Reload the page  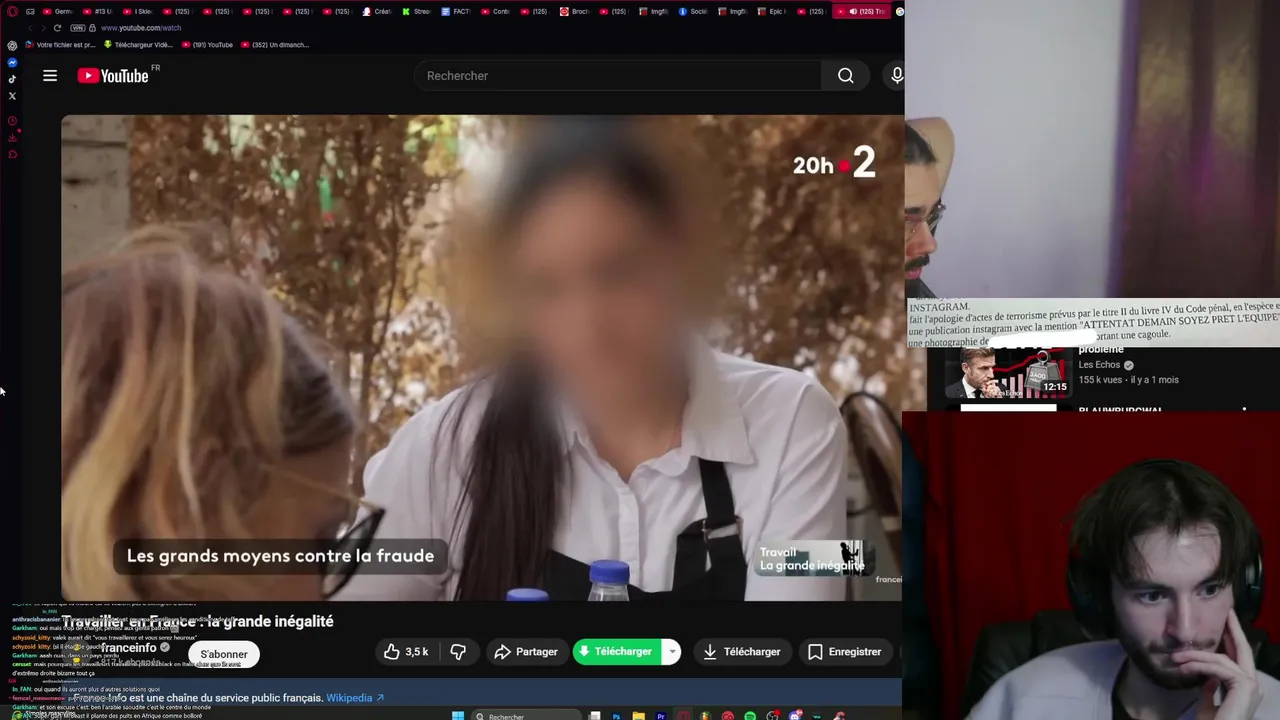[57, 28]
